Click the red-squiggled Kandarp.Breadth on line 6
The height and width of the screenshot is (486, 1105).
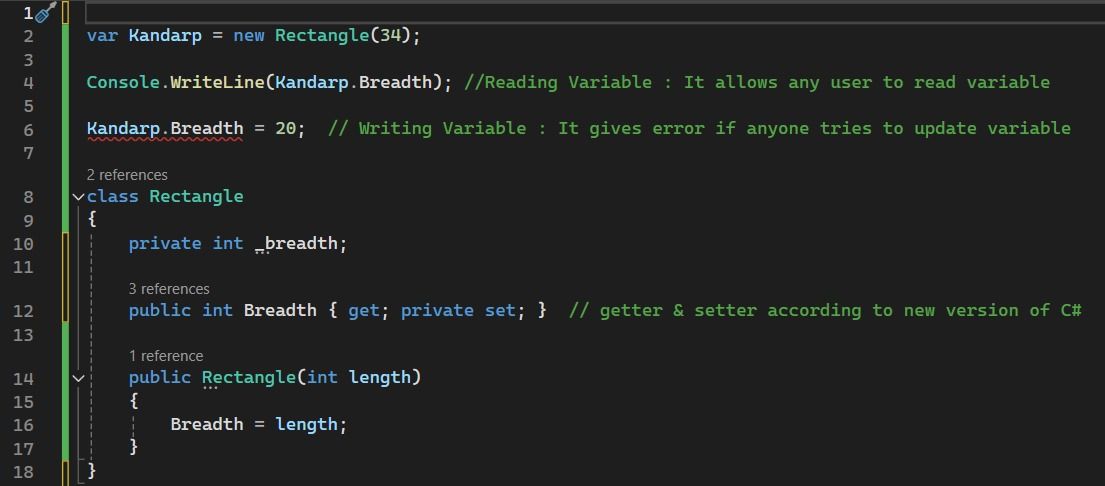[165, 129]
